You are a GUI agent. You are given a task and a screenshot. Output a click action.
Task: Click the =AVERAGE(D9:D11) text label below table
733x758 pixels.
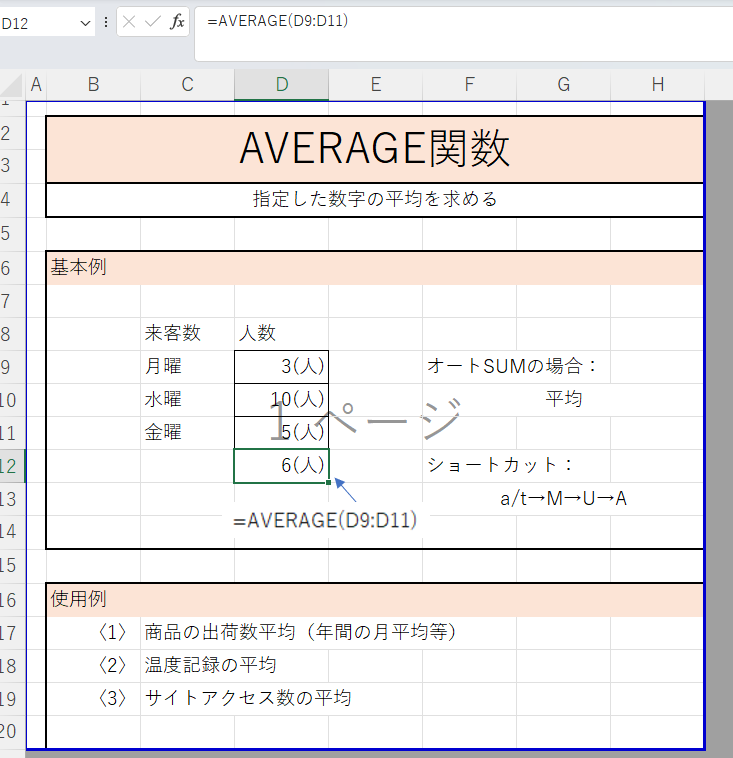click(325, 521)
